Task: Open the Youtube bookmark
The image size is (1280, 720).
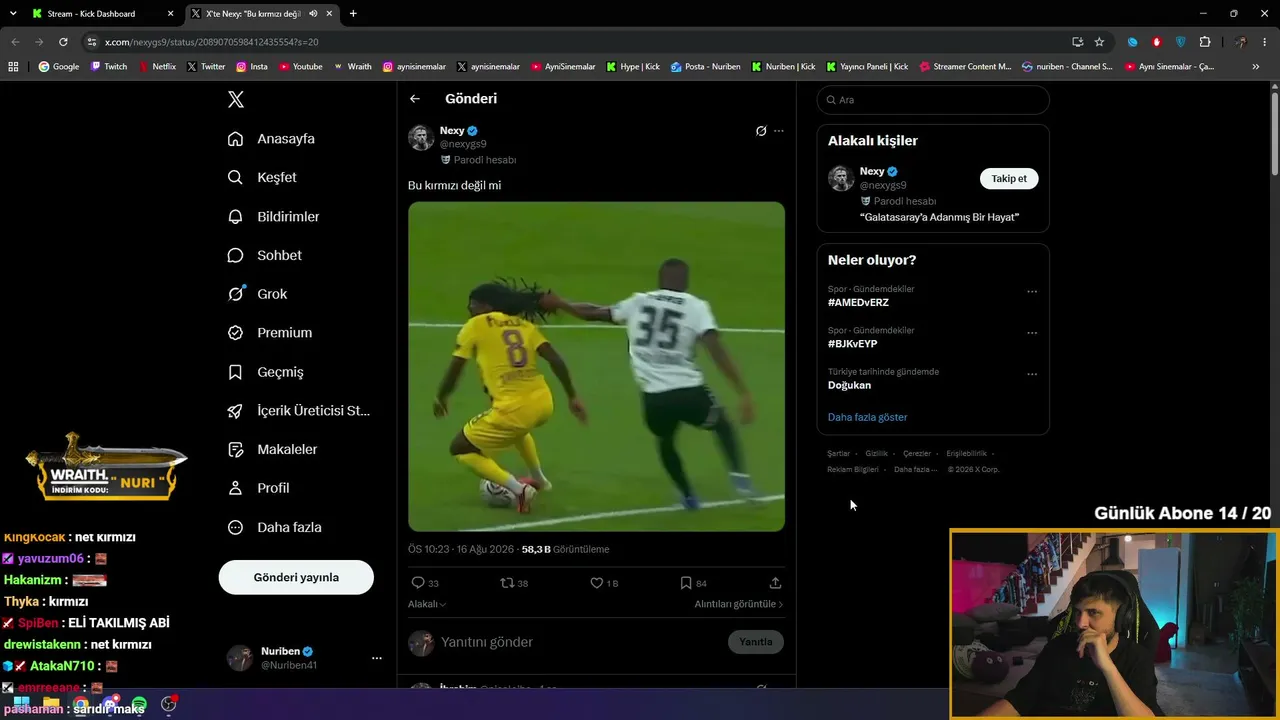Action: [x=301, y=67]
